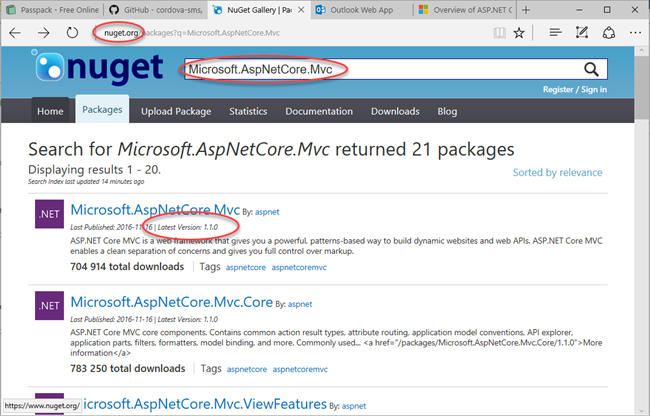The image size is (650, 416).
Task: Make a Web Note pen icon
Action: (x=582, y=32)
